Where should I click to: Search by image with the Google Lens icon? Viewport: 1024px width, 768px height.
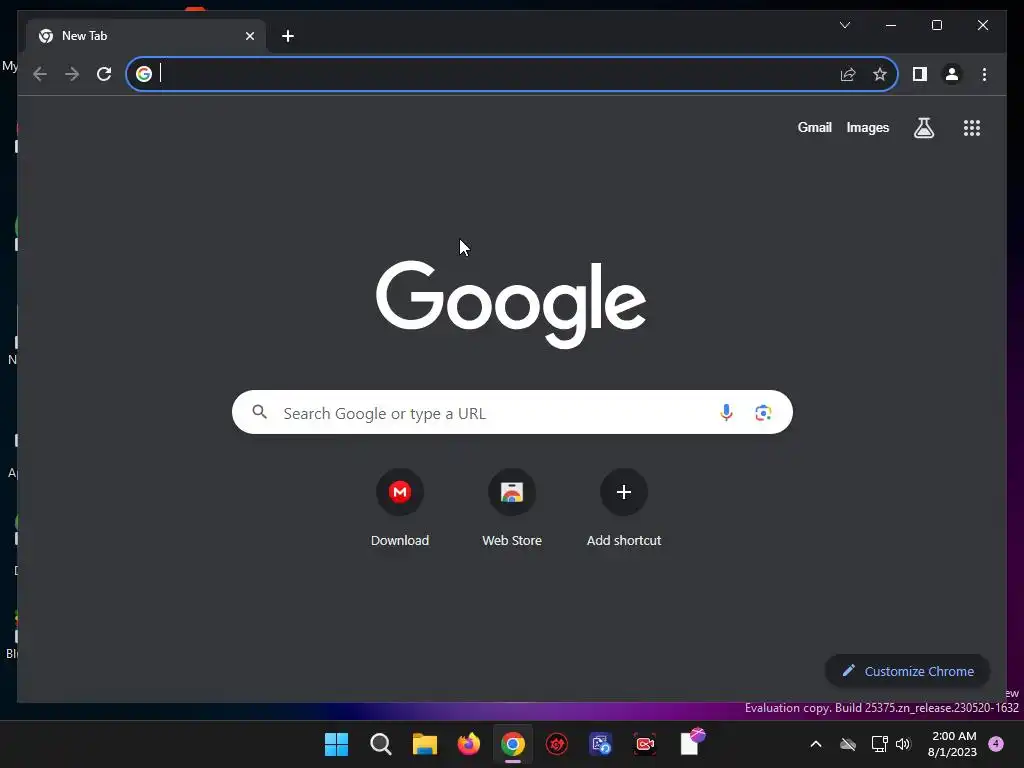click(763, 413)
